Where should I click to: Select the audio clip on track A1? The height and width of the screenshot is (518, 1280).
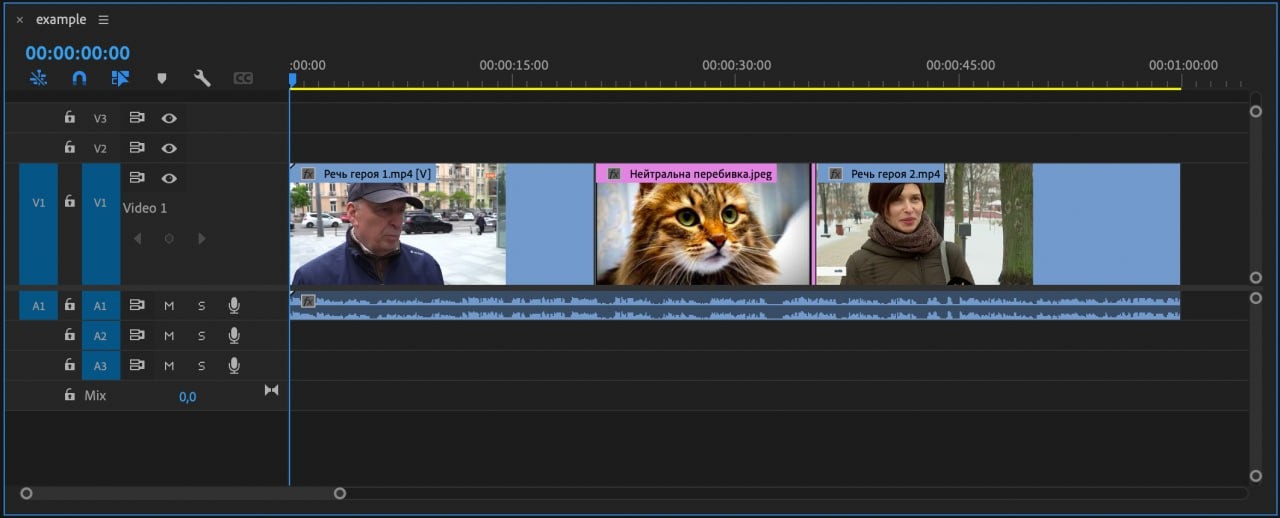735,306
